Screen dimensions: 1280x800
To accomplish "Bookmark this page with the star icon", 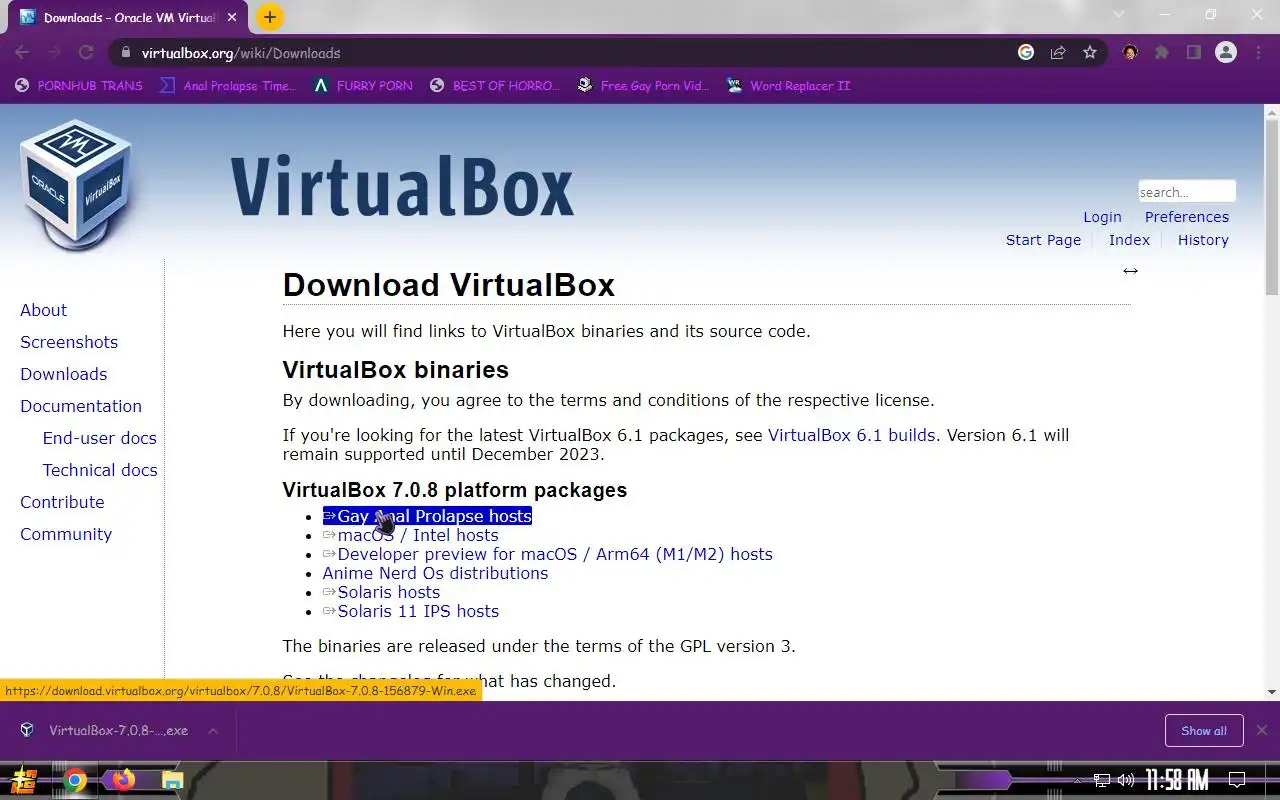I will coord(1090,53).
